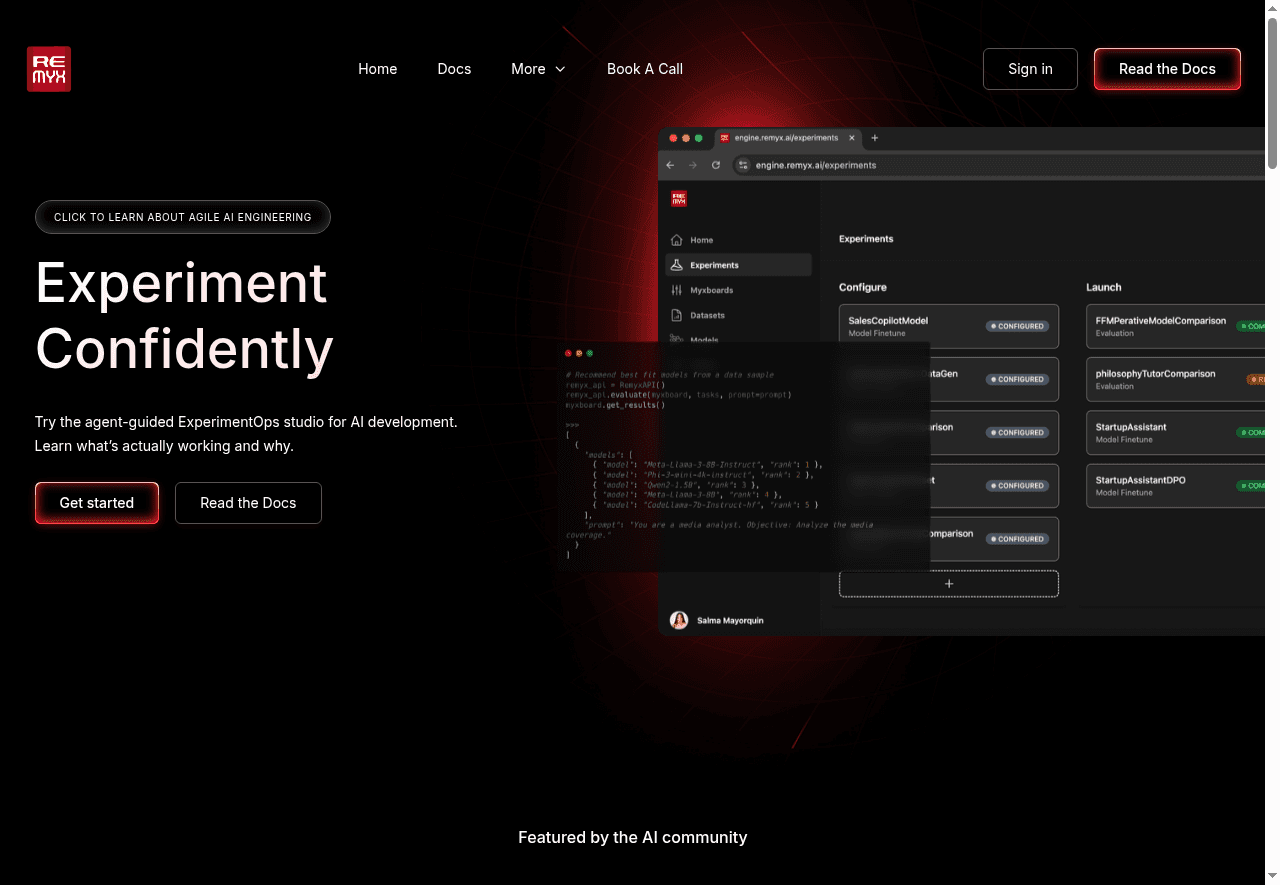This screenshot has height=885, width=1280.
Task: Click the browser reload icon in mockup
Action: click(716, 165)
